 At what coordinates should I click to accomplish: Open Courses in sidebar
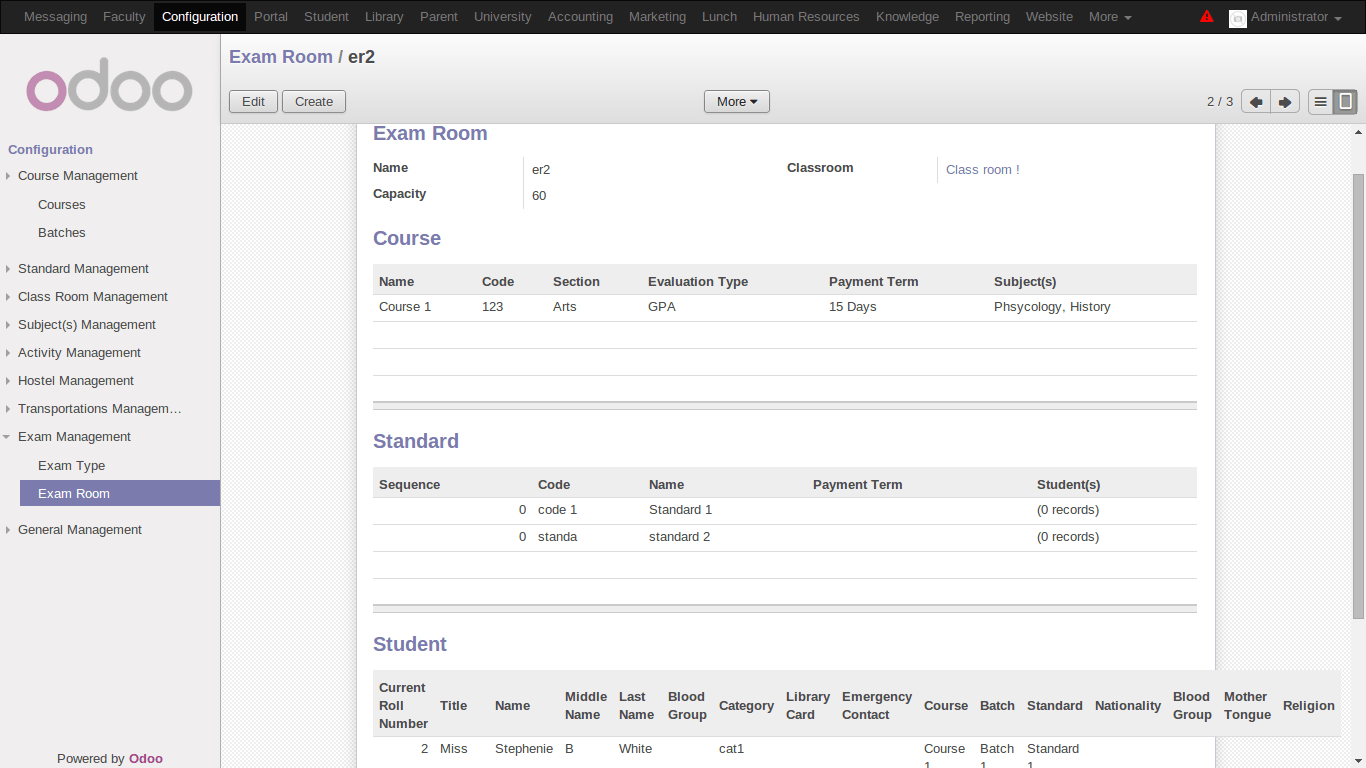point(62,205)
